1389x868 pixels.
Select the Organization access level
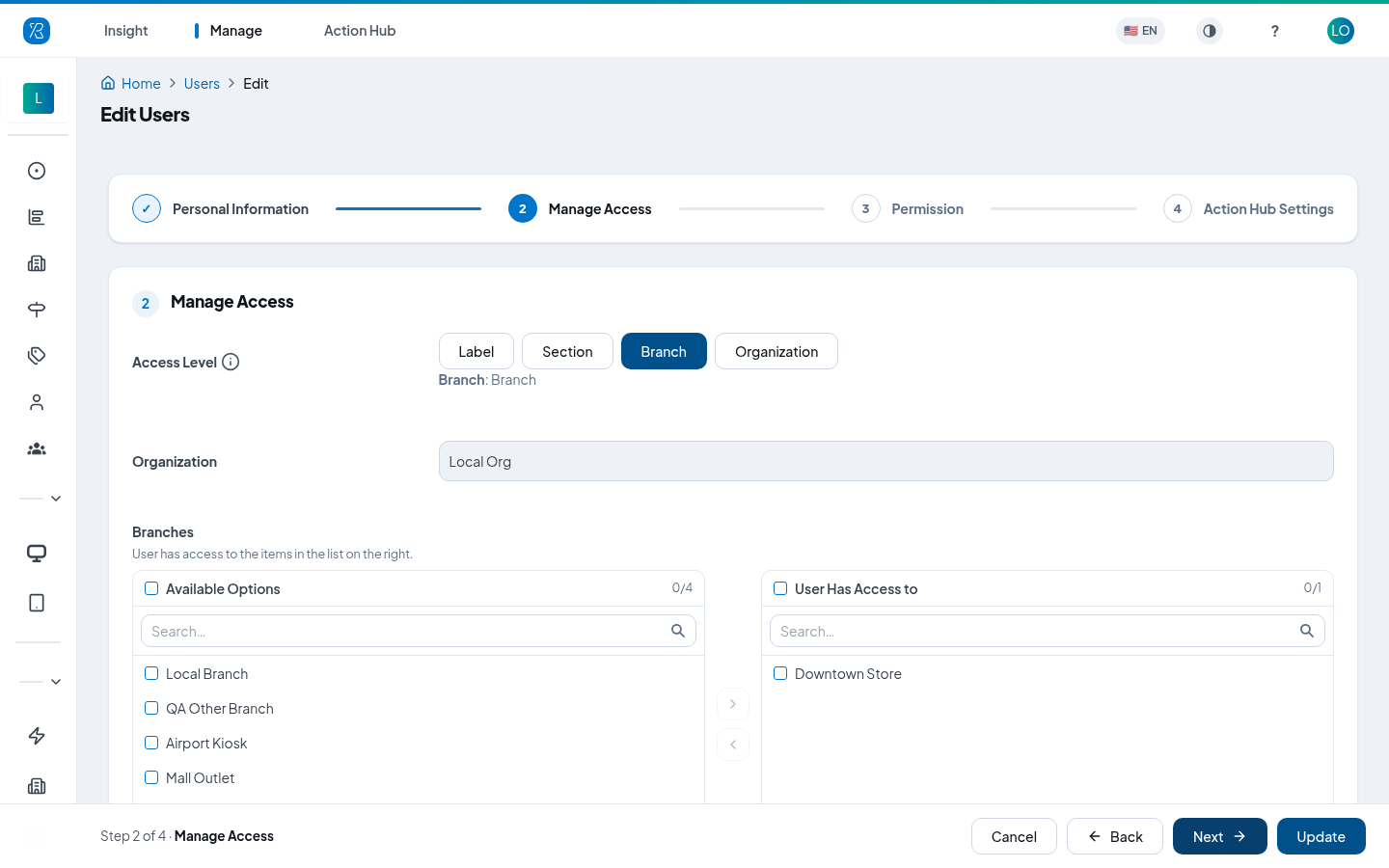click(776, 351)
